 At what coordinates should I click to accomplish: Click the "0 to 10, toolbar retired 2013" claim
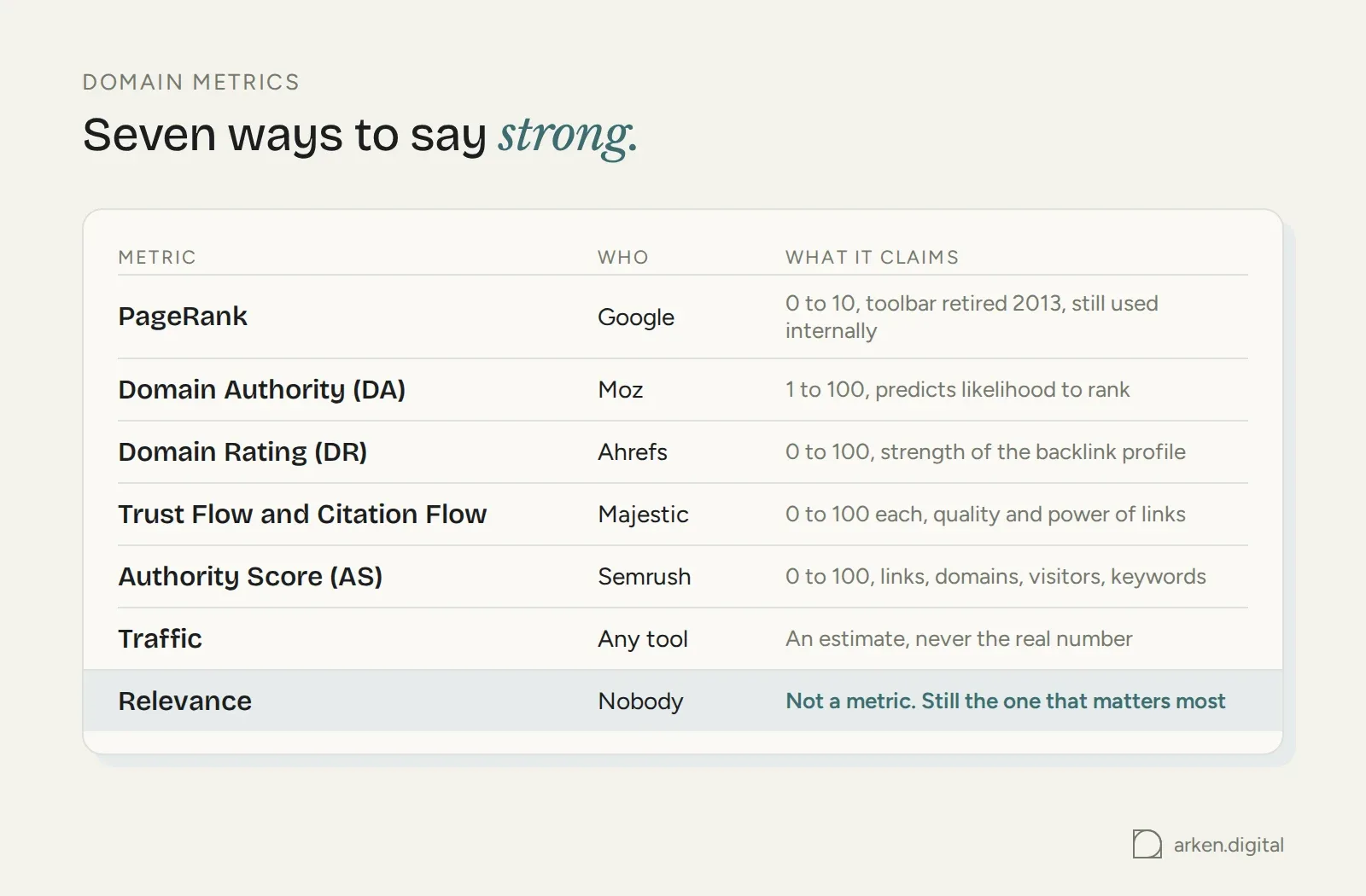click(x=972, y=317)
